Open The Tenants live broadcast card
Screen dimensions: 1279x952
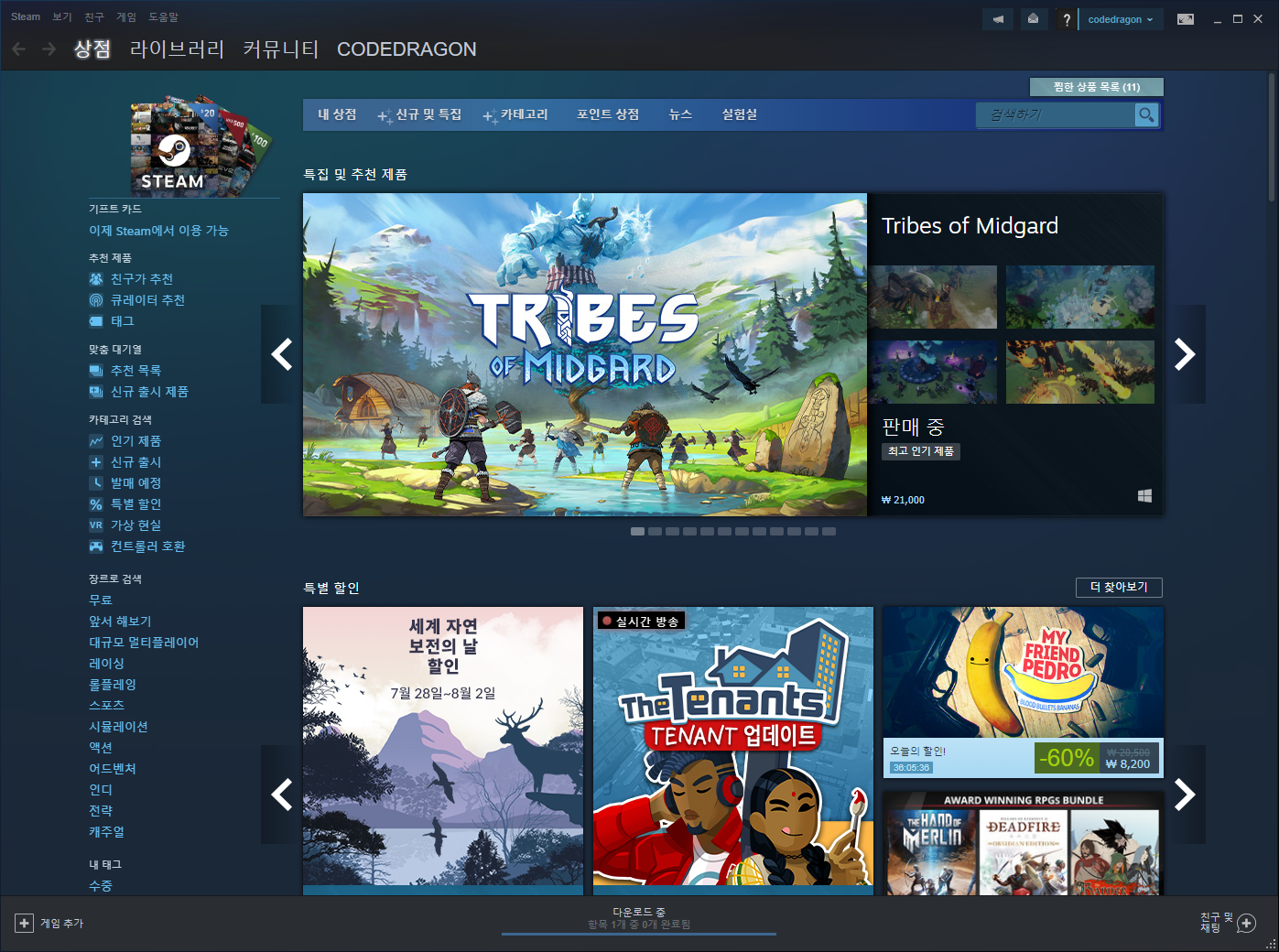(x=733, y=751)
